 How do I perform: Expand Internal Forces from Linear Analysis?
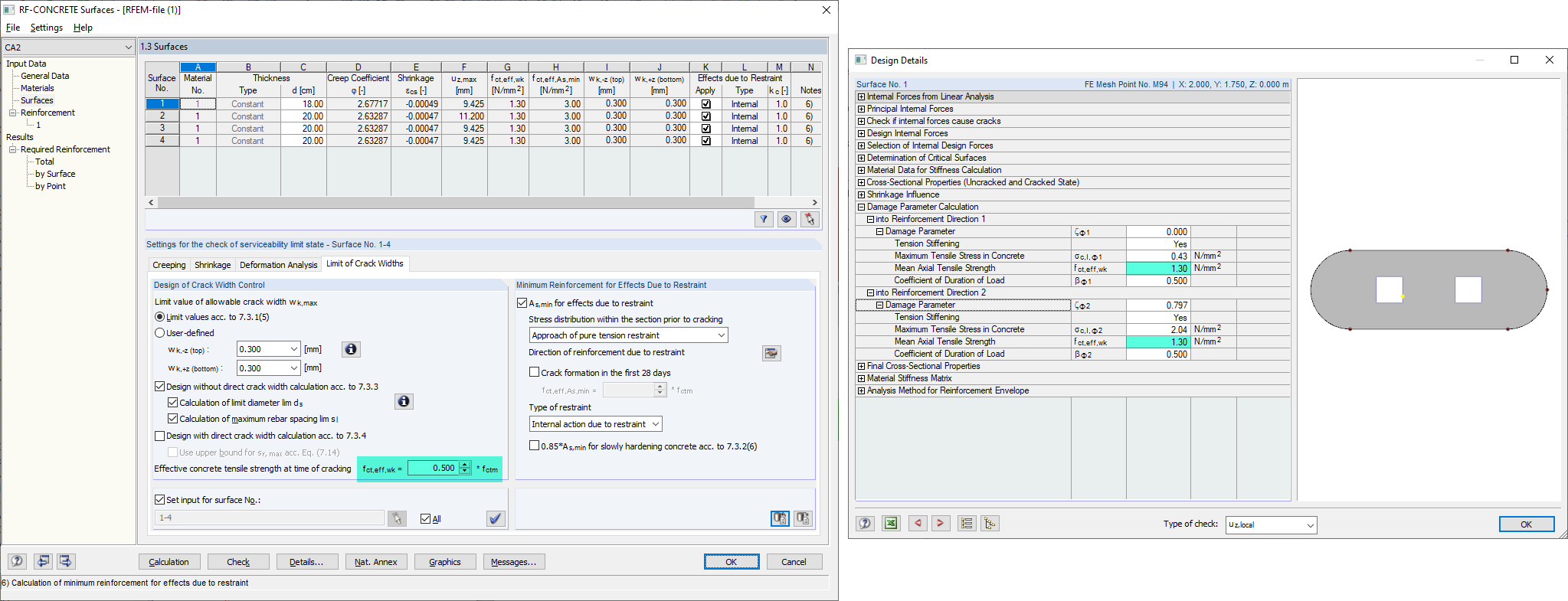click(x=861, y=96)
